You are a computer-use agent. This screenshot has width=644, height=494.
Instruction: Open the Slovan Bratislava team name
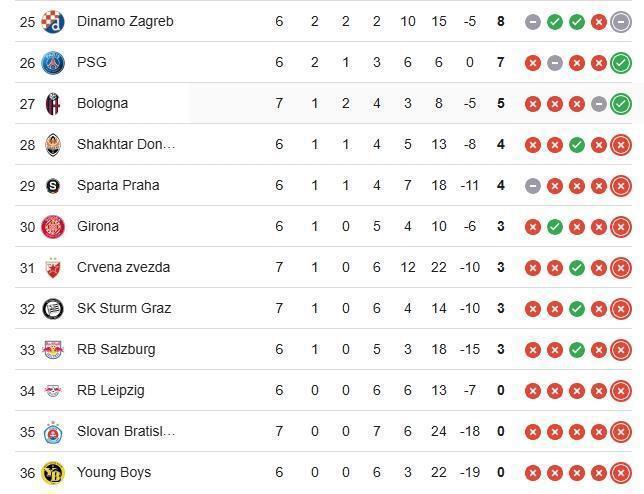pos(126,431)
